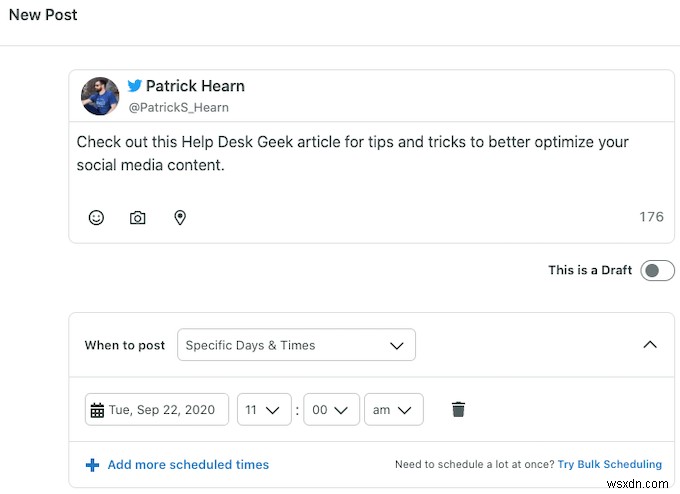
Task: Open the Specific Days & Times dropdown
Action: pos(296,345)
